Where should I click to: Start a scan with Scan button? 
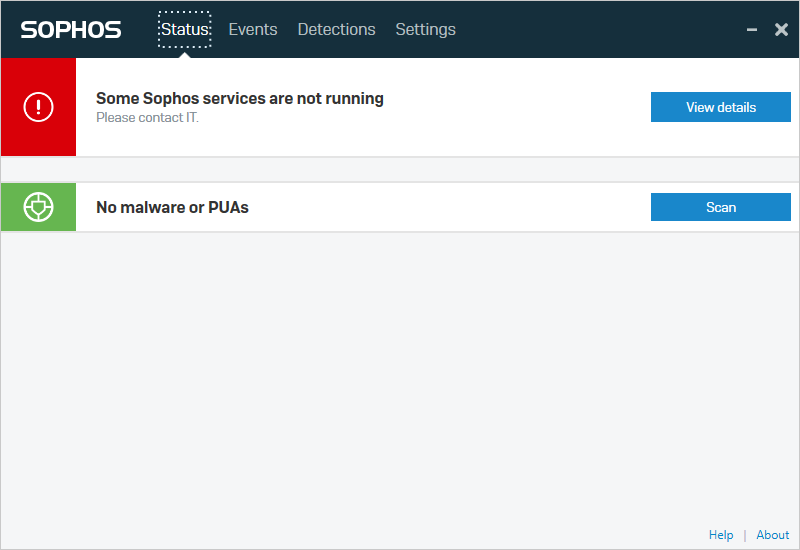point(720,207)
